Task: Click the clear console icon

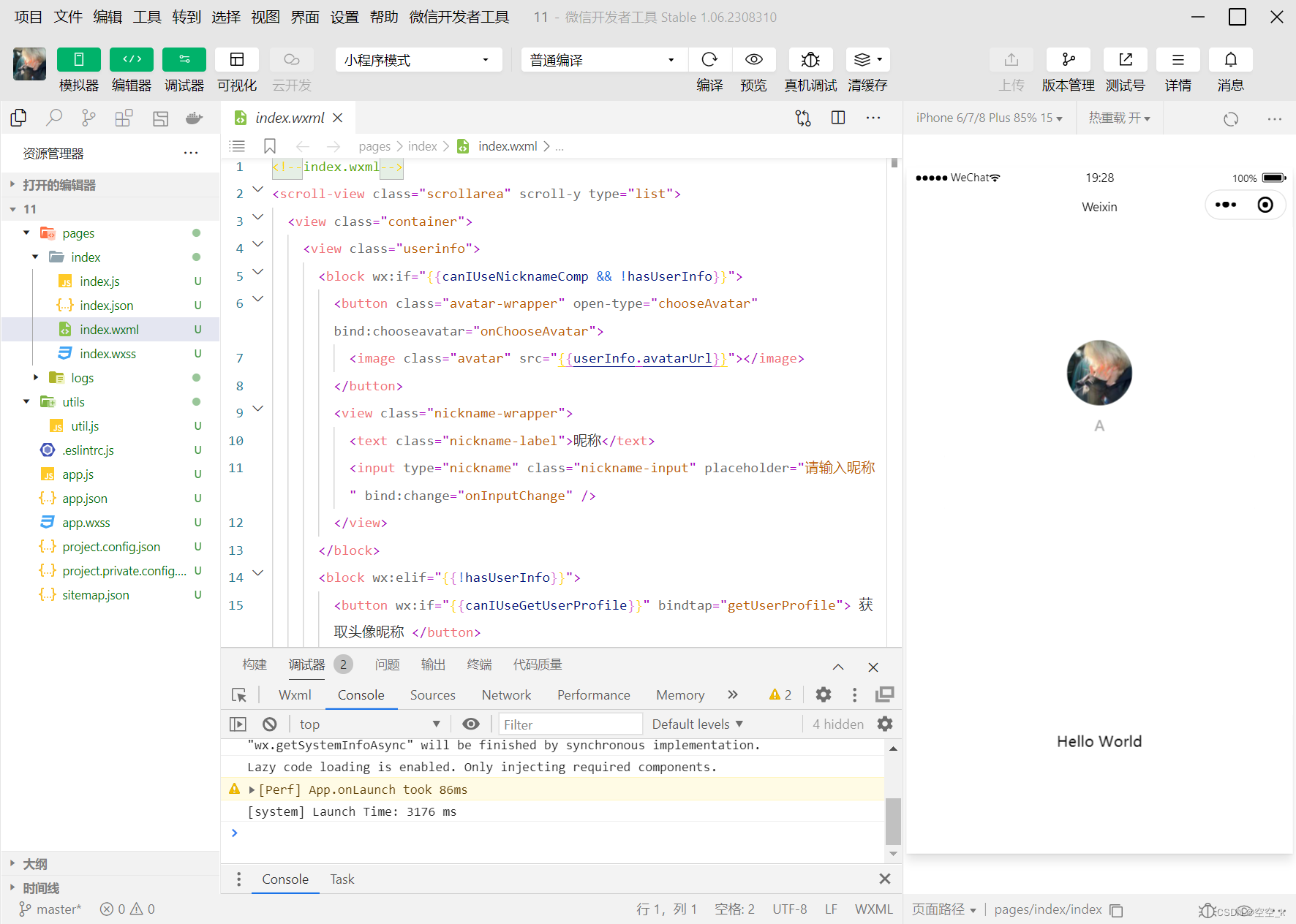Action: click(x=270, y=724)
